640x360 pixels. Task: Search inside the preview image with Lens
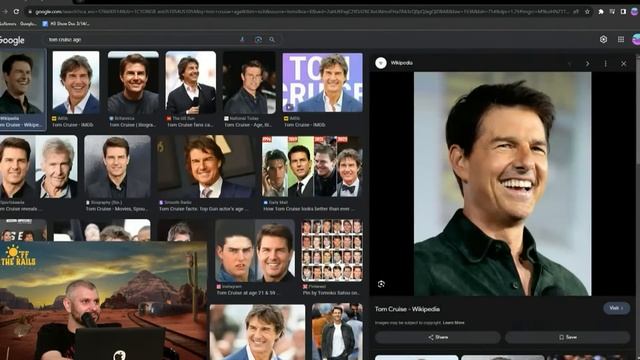[x=381, y=284]
